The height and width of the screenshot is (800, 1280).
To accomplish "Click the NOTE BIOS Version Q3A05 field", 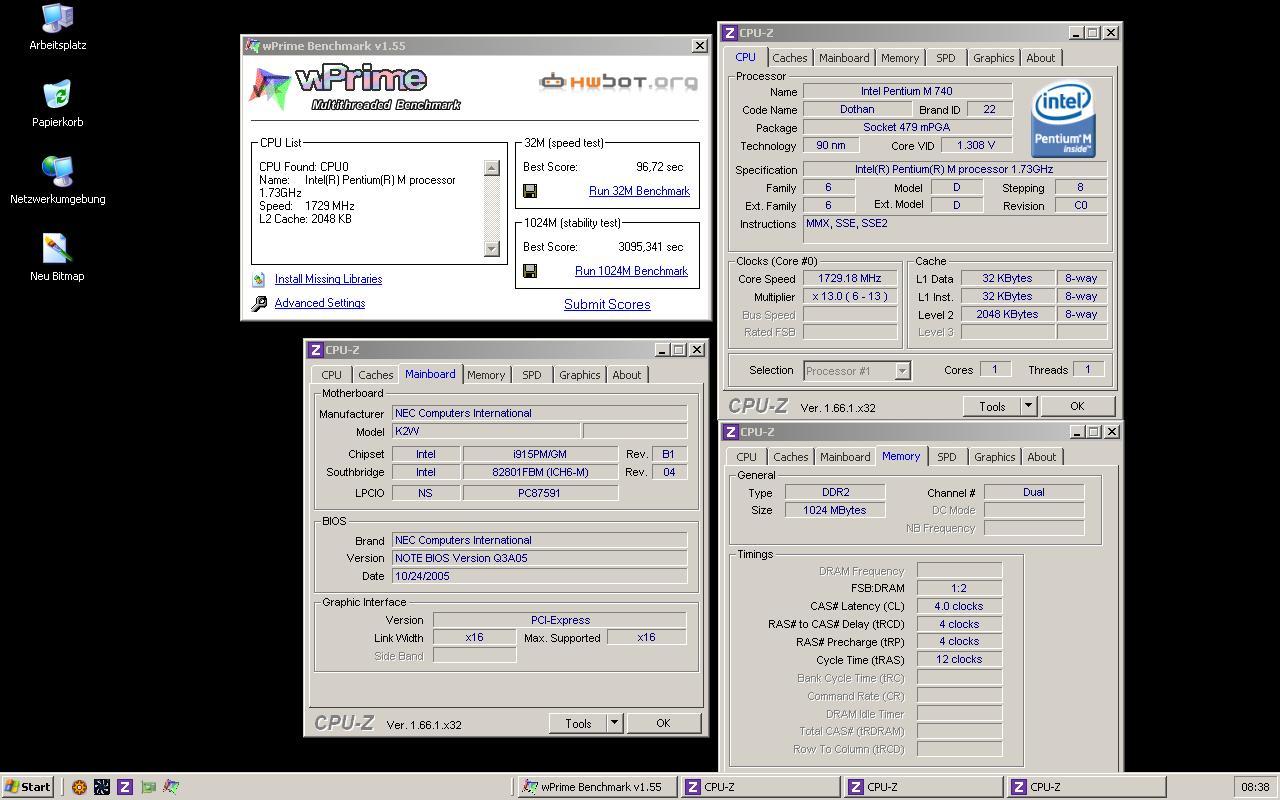I will click(x=540, y=558).
